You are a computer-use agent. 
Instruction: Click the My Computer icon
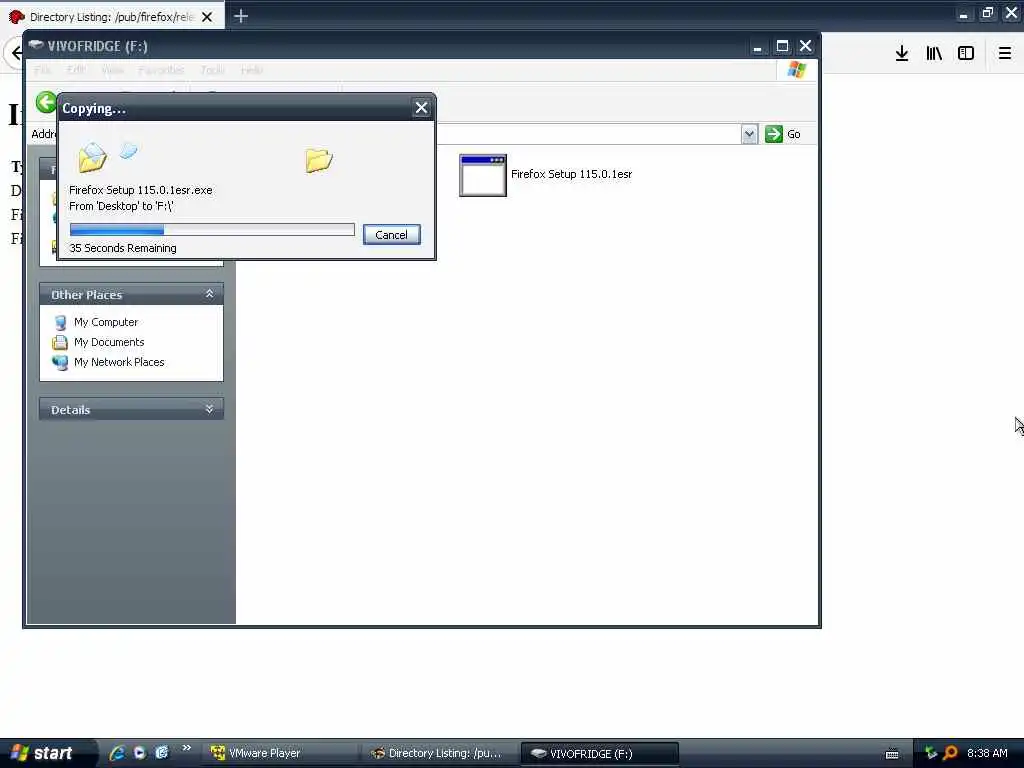coord(60,323)
